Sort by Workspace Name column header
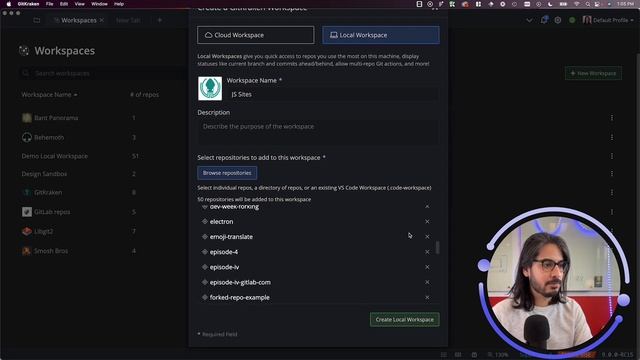The image size is (640, 360). [x=49, y=95]
